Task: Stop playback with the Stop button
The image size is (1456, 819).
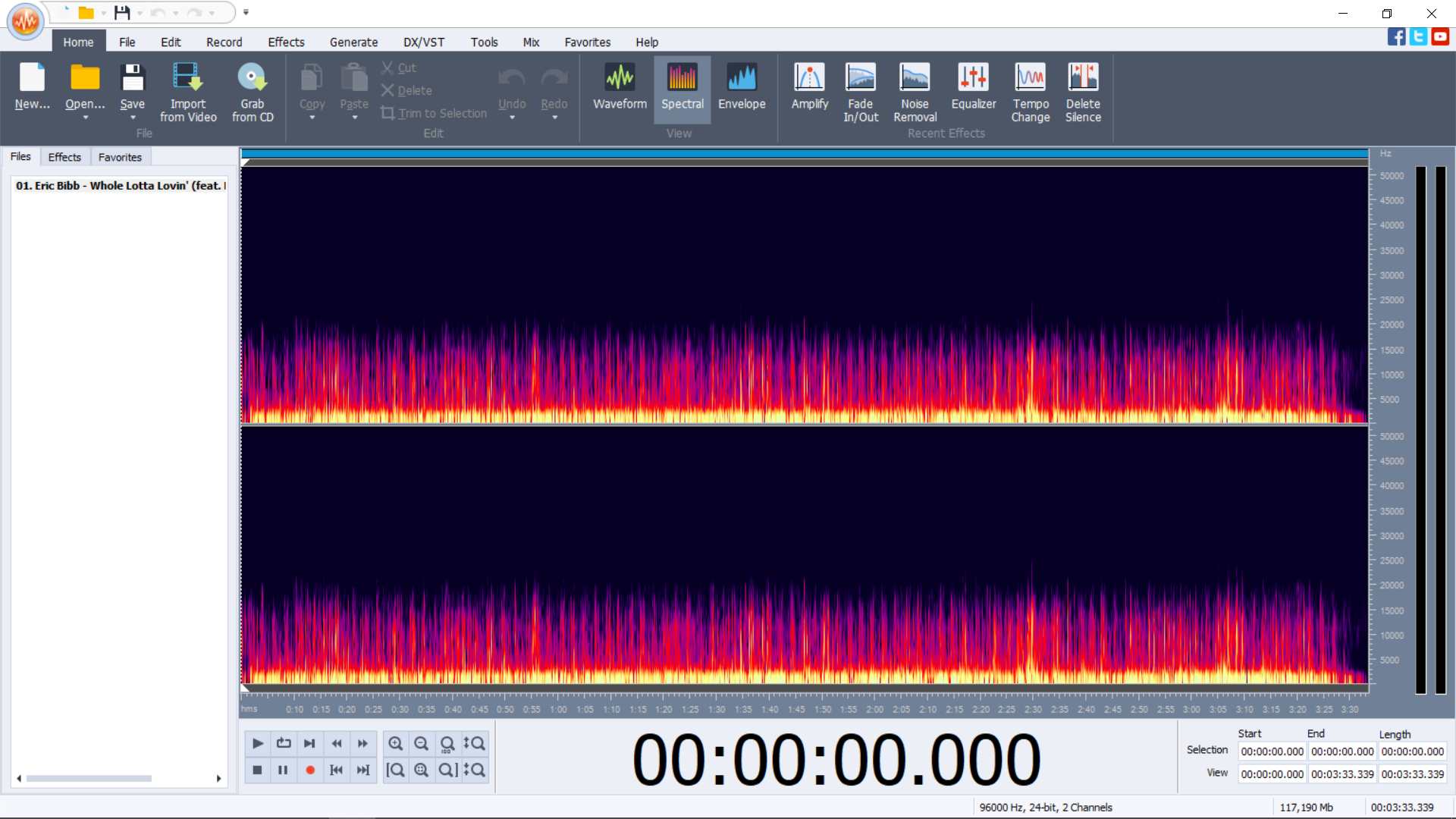Action: (257, 770)
